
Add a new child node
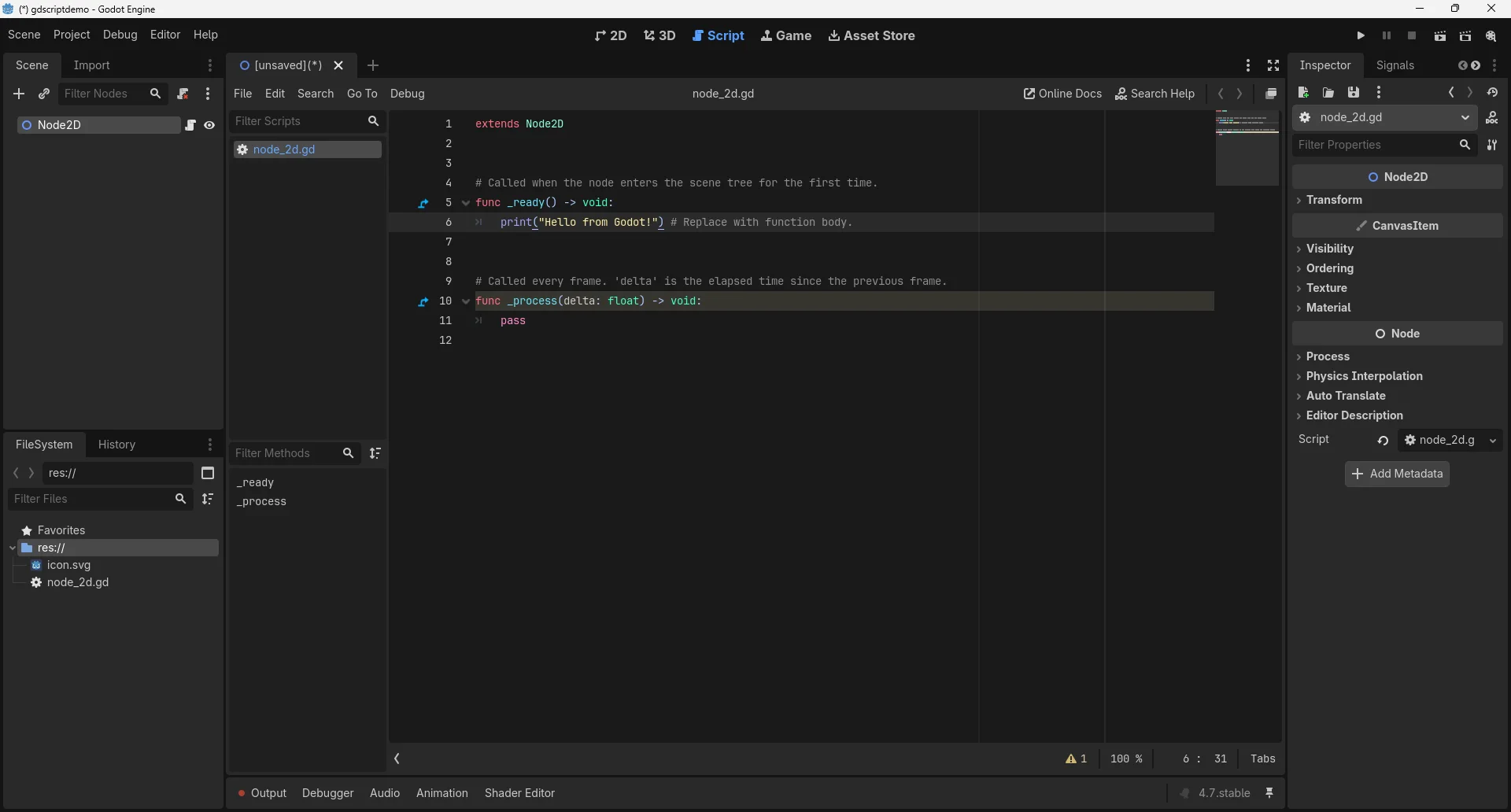pyautogui.click(x=19, y=94)
